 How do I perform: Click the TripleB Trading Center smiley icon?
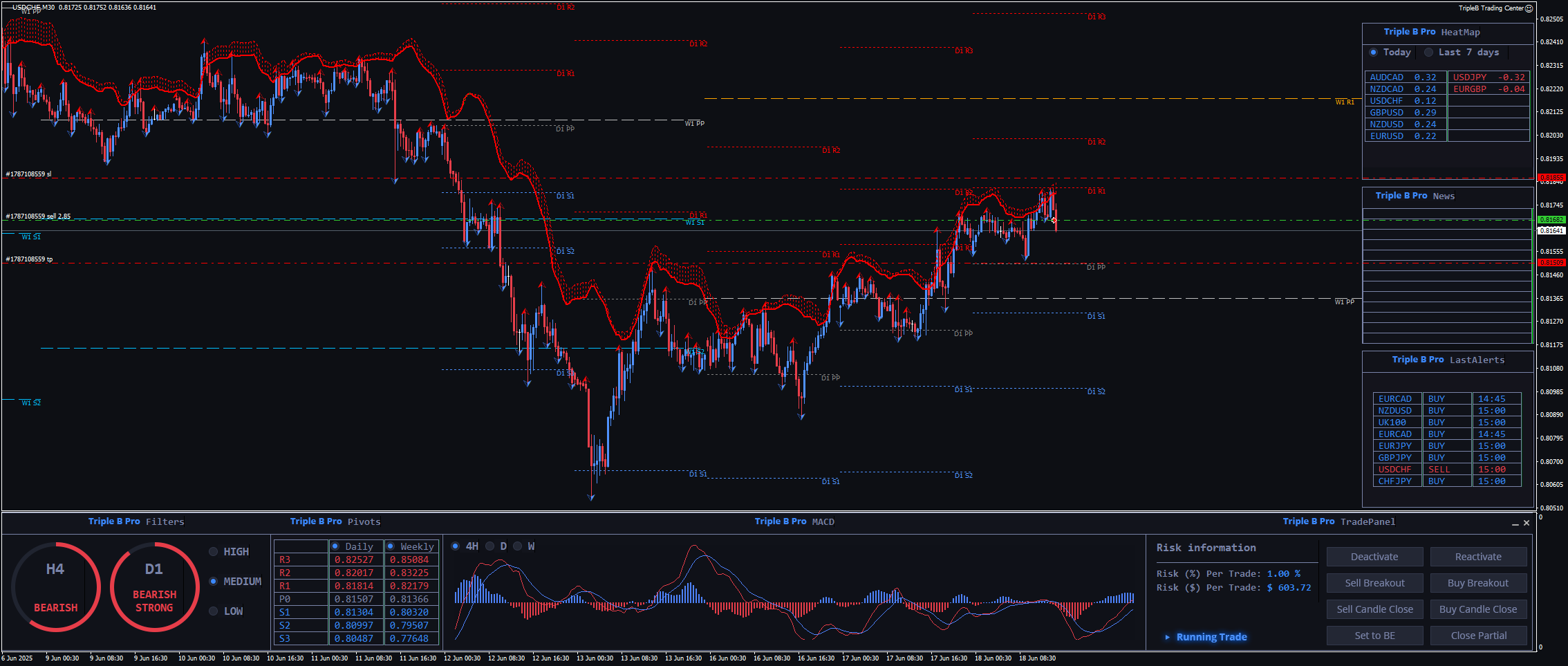click(x=1529, y=8)
